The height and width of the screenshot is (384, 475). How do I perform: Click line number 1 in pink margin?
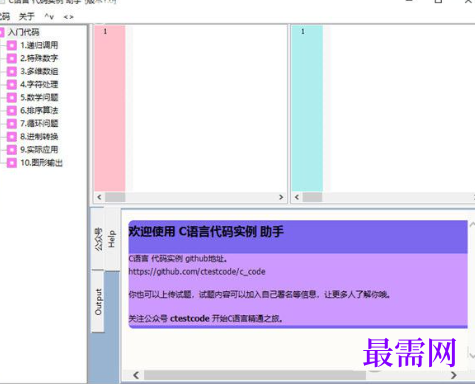coord(105,31)
